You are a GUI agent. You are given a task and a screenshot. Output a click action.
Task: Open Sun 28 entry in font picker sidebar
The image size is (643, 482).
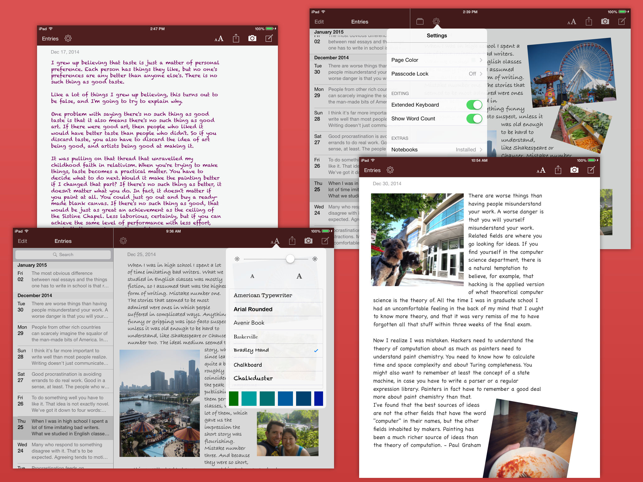click(63, 357)
